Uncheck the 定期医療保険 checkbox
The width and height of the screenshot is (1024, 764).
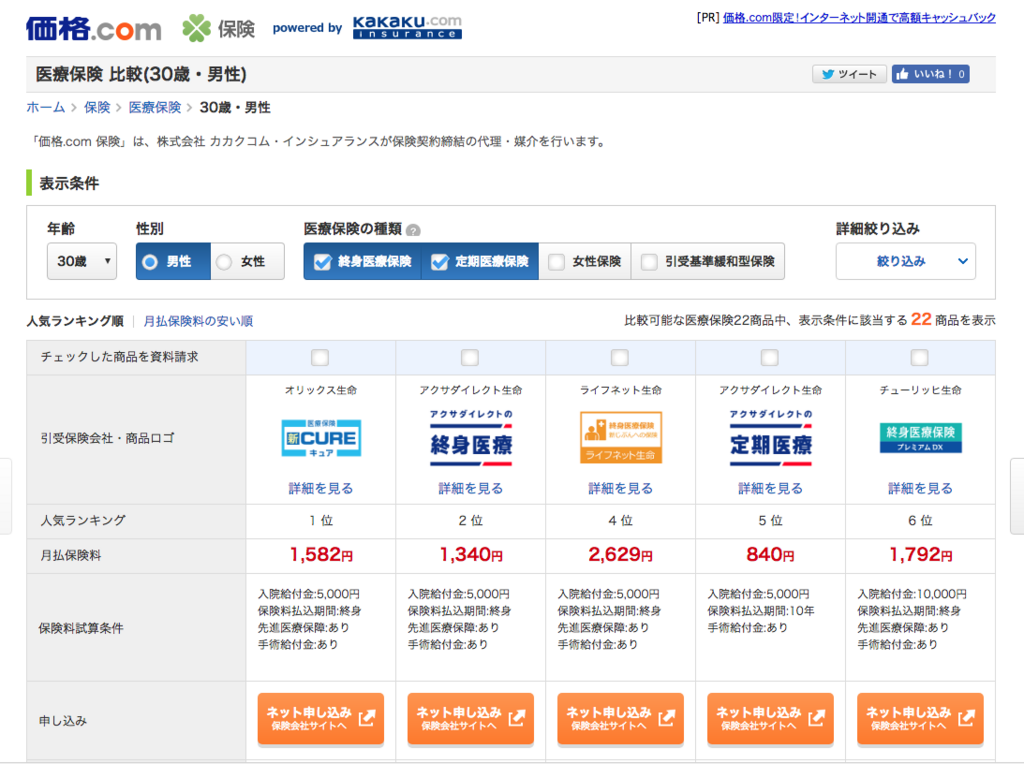[440, 262]
